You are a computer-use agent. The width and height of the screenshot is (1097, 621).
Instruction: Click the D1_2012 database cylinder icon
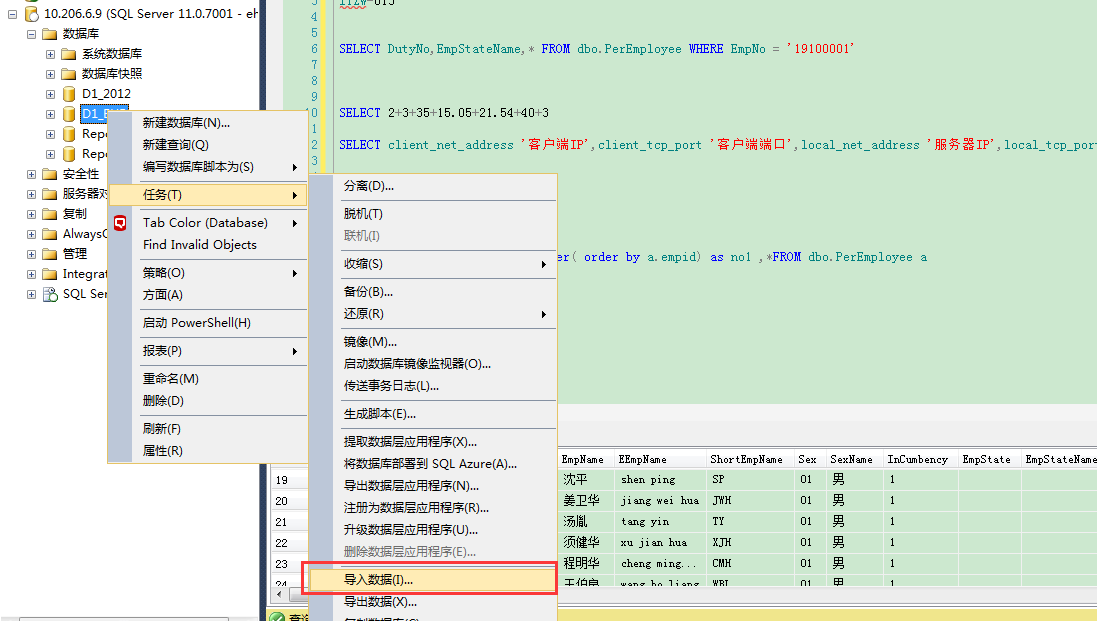[x=69, y=94]
